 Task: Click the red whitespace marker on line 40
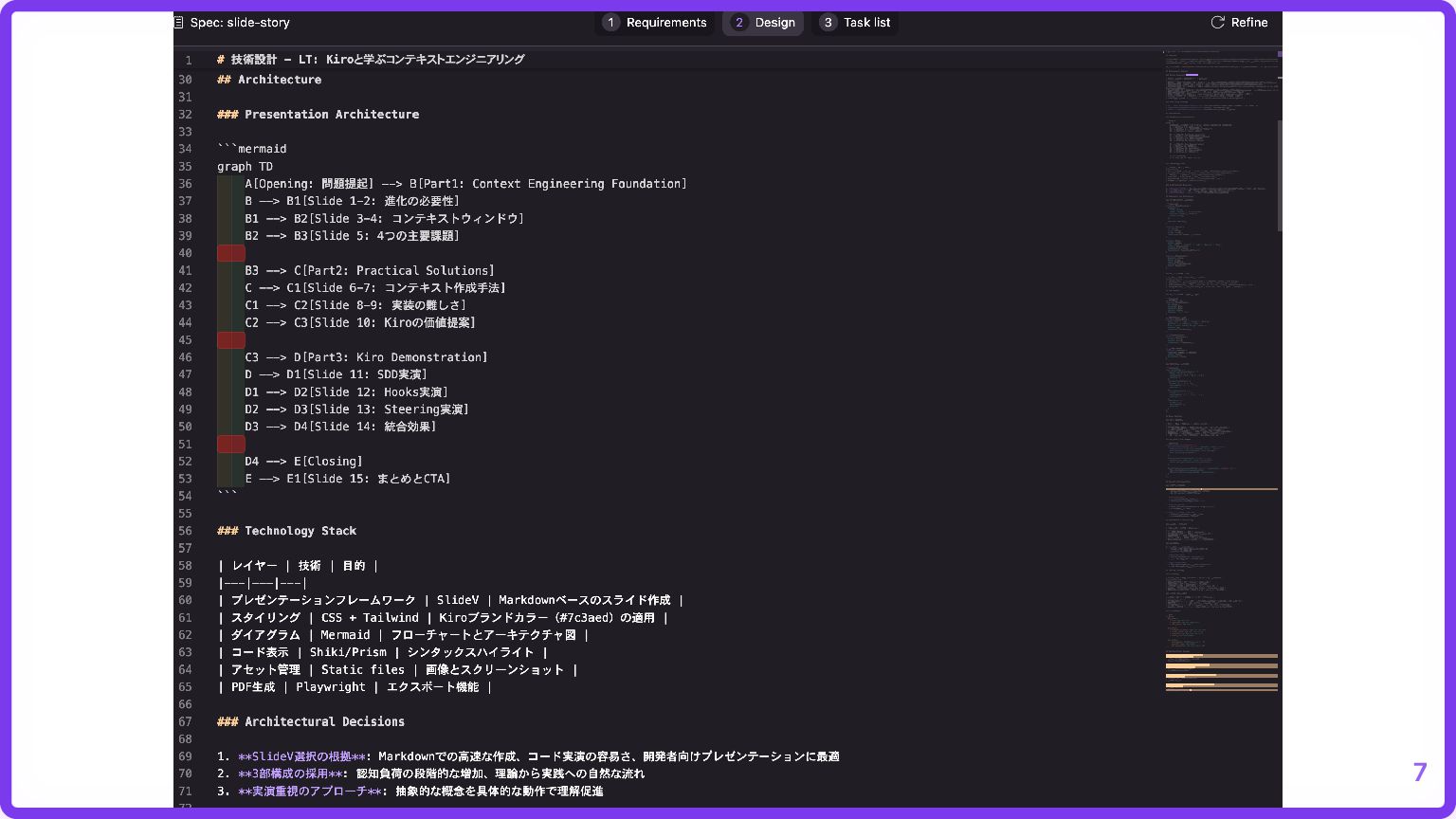pyautogui.click(x=231, y=253)
